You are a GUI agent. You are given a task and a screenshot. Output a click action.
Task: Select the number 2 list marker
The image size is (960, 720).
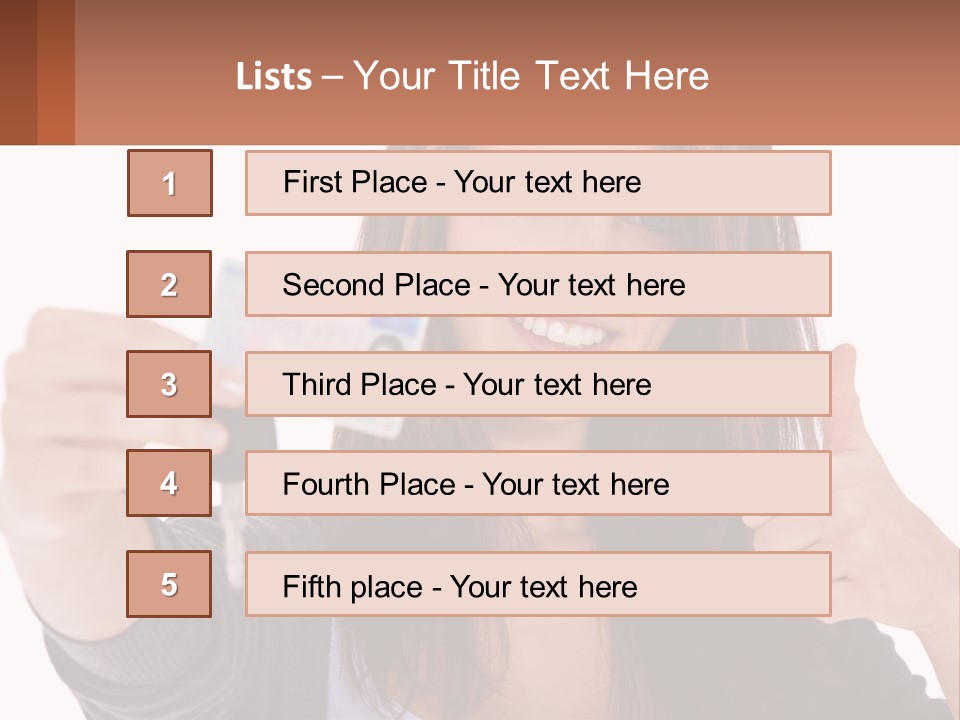point(169,284)
